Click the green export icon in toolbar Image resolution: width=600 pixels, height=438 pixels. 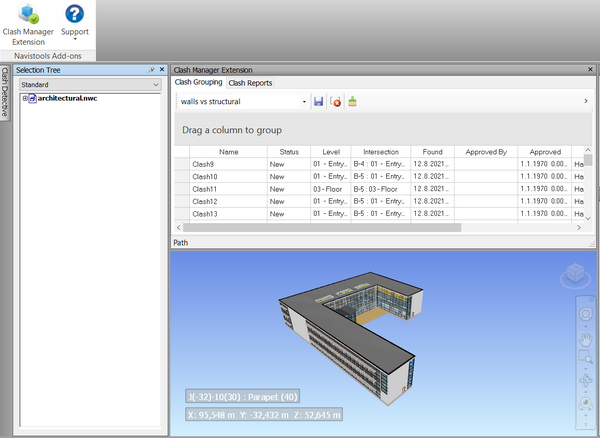(x=352, y=101)
